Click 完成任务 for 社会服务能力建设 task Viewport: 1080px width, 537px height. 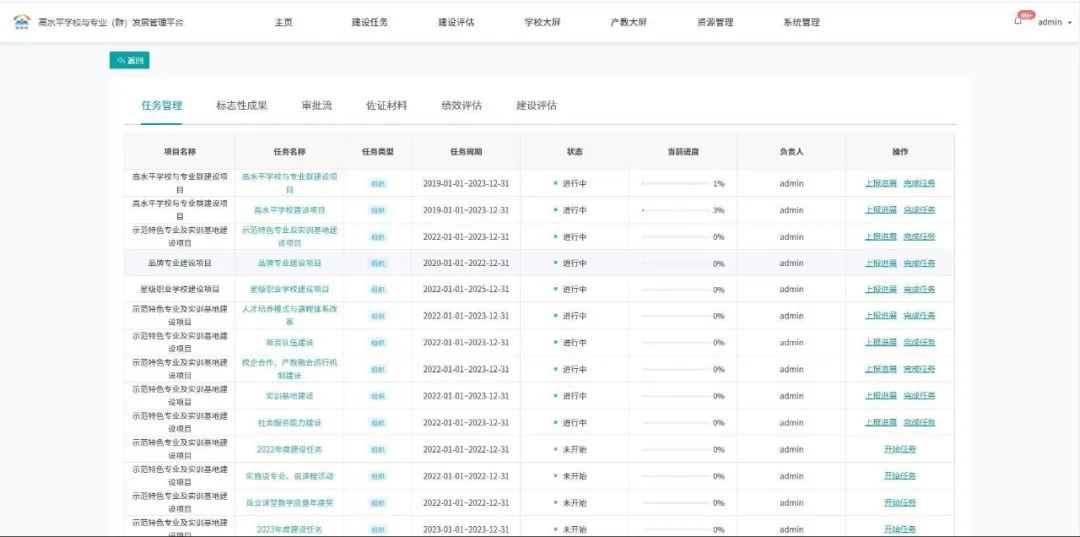point(920,422)
